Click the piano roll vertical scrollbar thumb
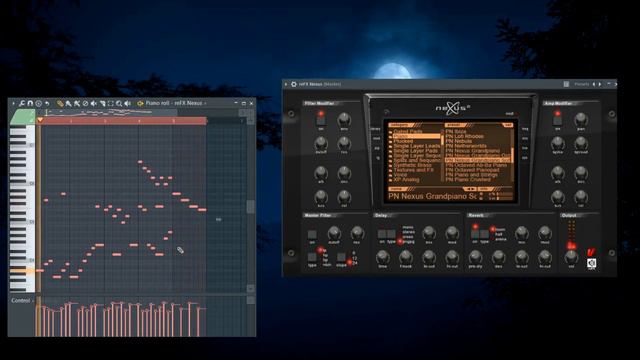Viewport: 640px width, 360px height. [251, 207]
